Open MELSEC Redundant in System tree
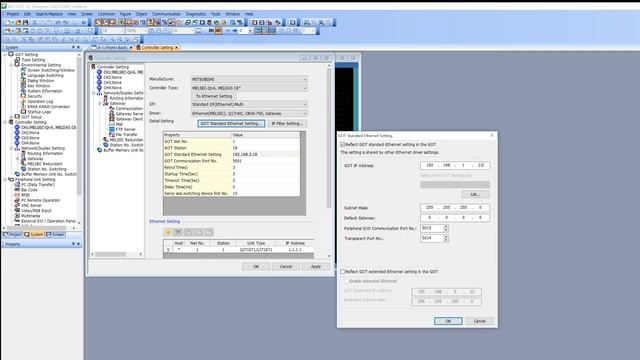640x360 pixels. pyautogui.click(x=45, y=164)
